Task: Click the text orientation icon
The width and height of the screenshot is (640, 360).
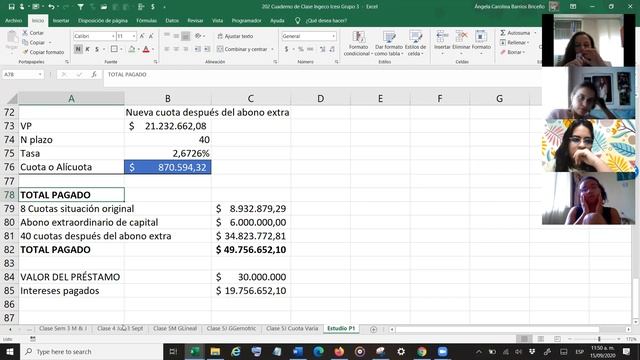Action: coord(198,36)
